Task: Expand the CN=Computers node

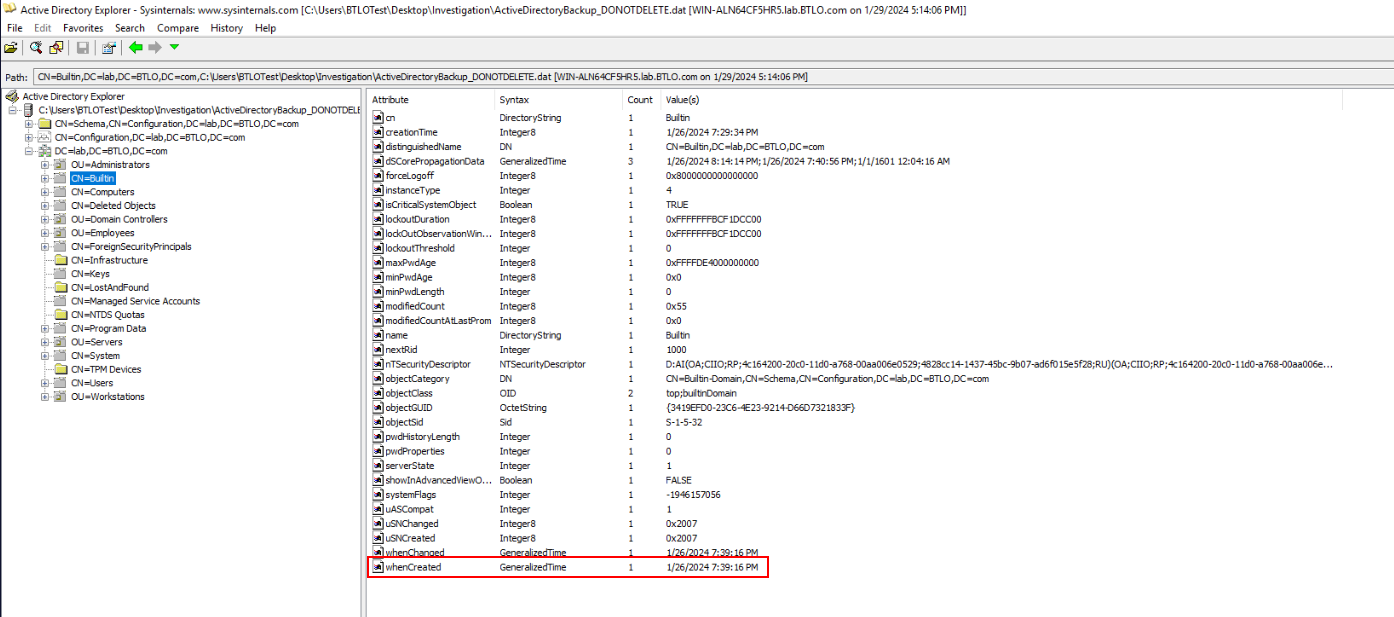Action: [x=46, y=192]
